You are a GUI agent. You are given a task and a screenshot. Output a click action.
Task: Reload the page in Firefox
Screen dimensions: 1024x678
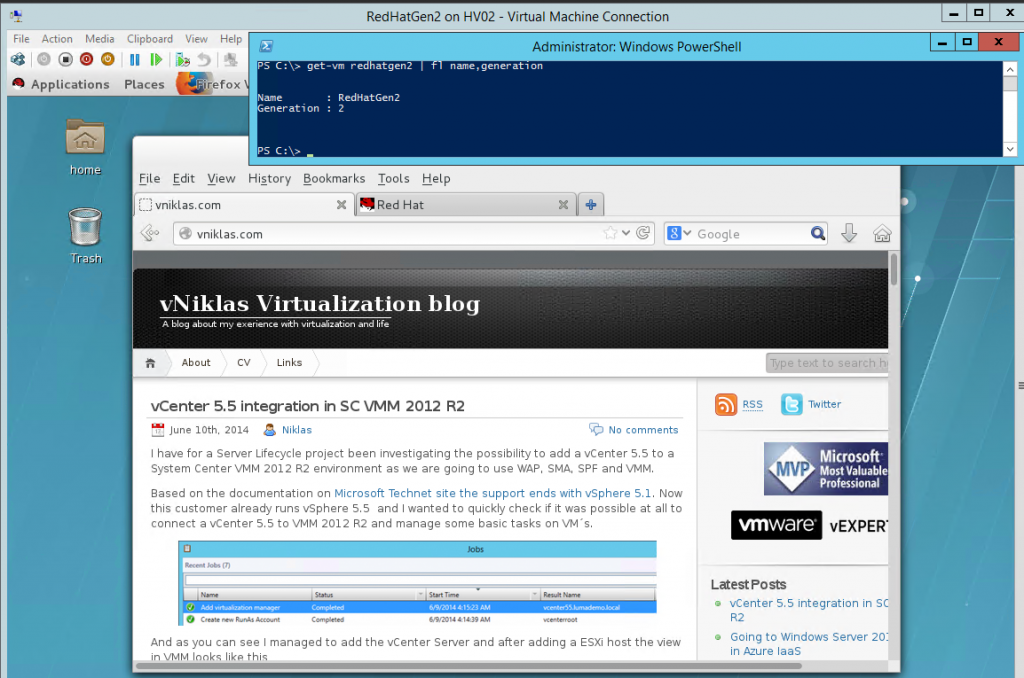click(643, 233)
